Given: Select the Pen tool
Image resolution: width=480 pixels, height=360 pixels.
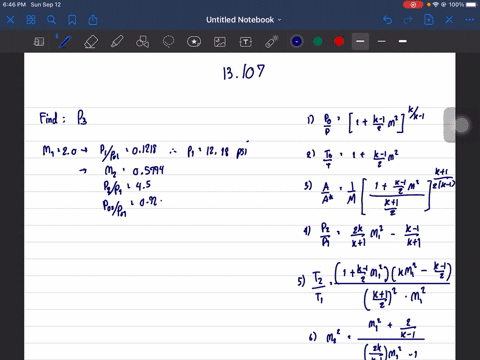Looking at the screenshot, I should [x=64, y=42].
